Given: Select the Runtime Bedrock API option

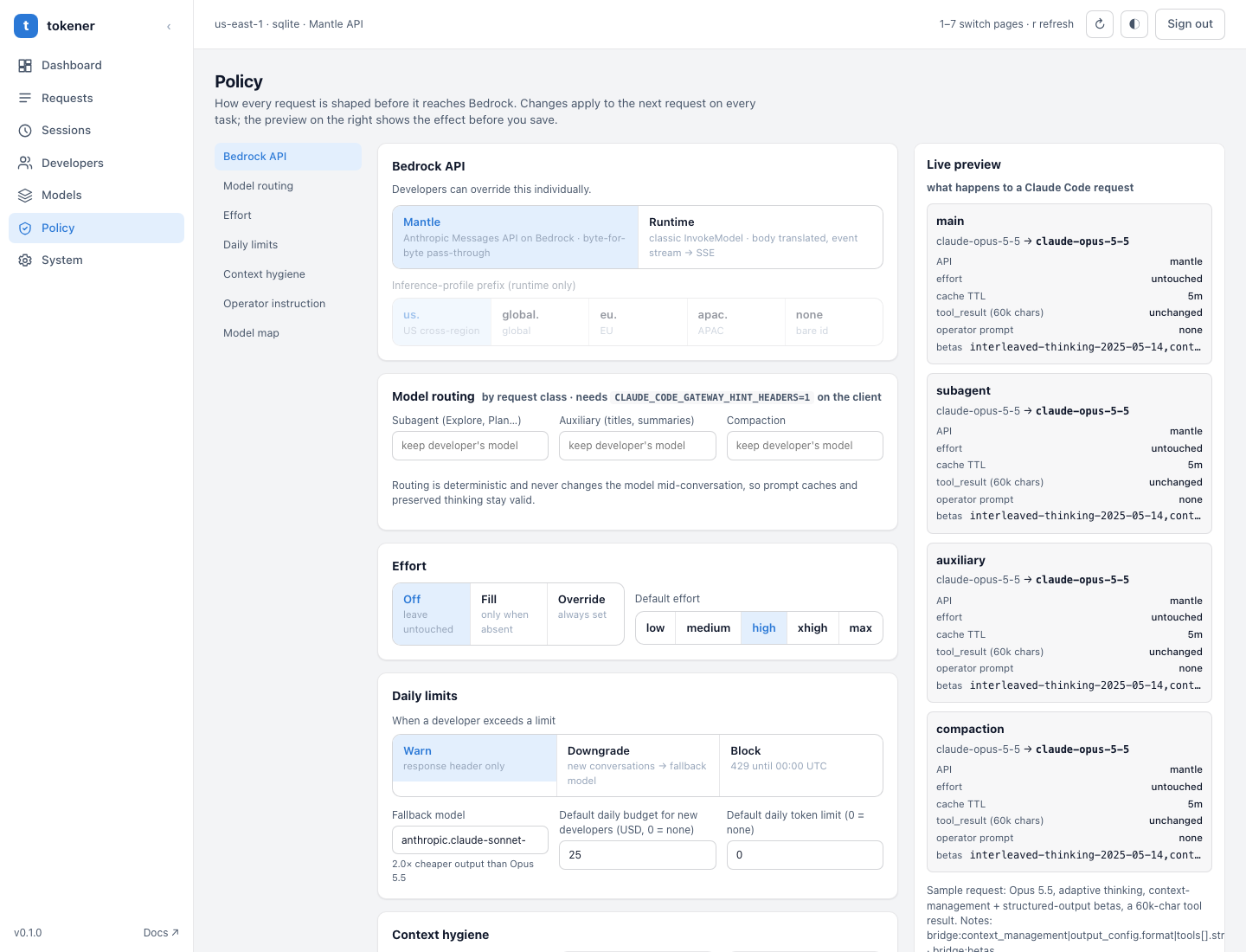Looking at the screenshot, I should [x=761, y=237].
